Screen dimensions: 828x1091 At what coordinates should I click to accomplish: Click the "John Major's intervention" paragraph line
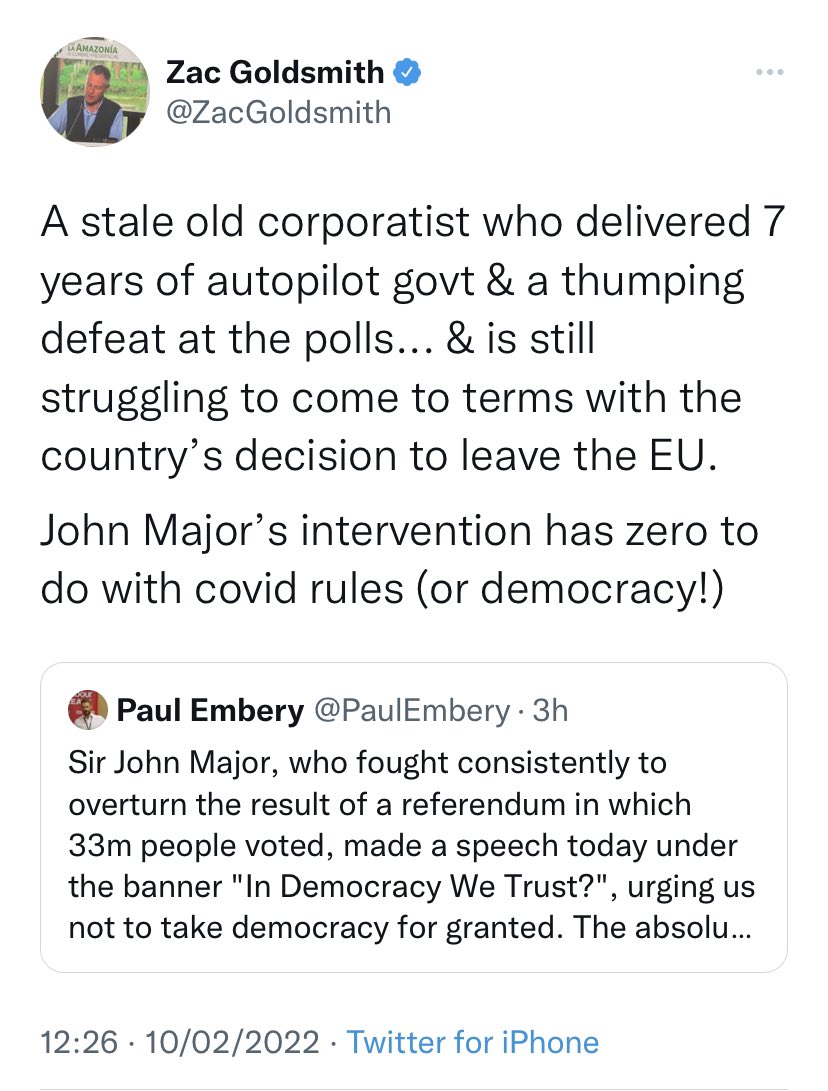tap(398, 531)
